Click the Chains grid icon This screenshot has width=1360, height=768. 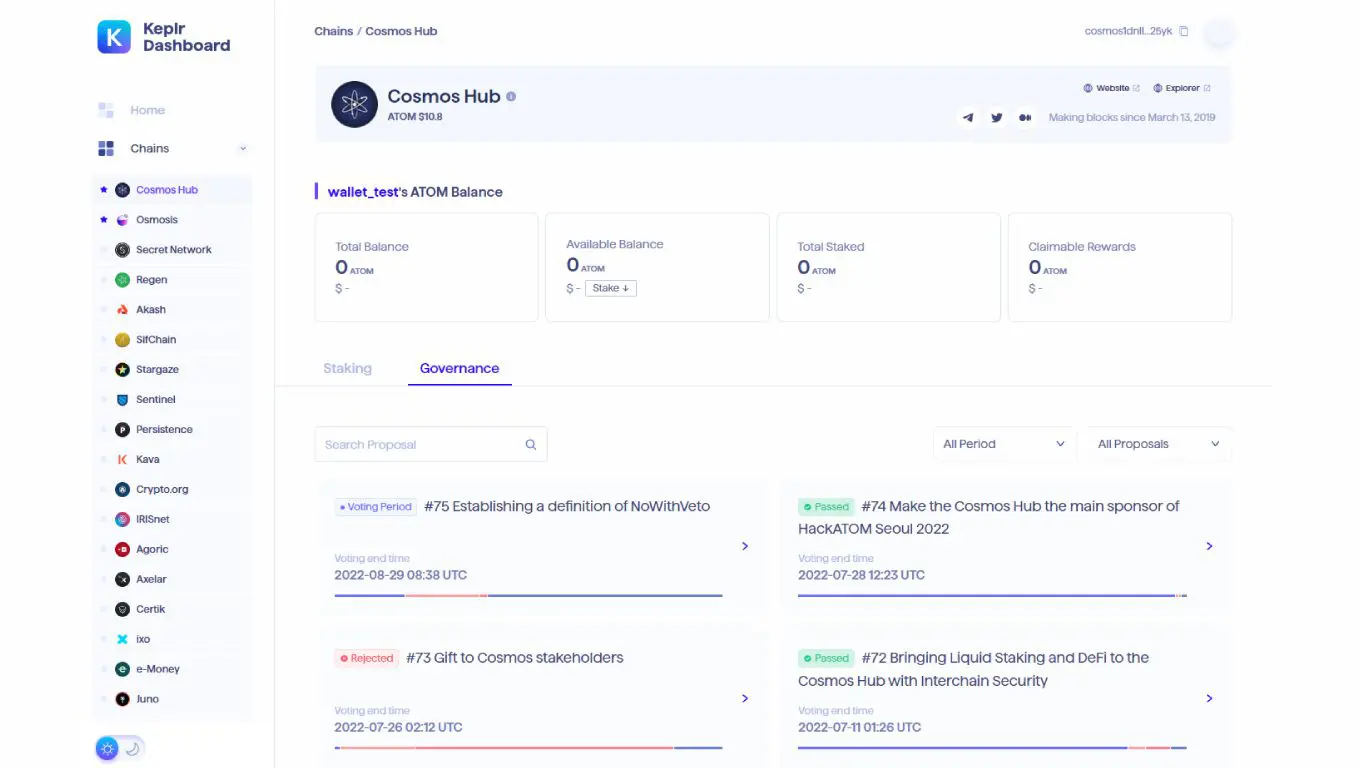tap(106, 148)
